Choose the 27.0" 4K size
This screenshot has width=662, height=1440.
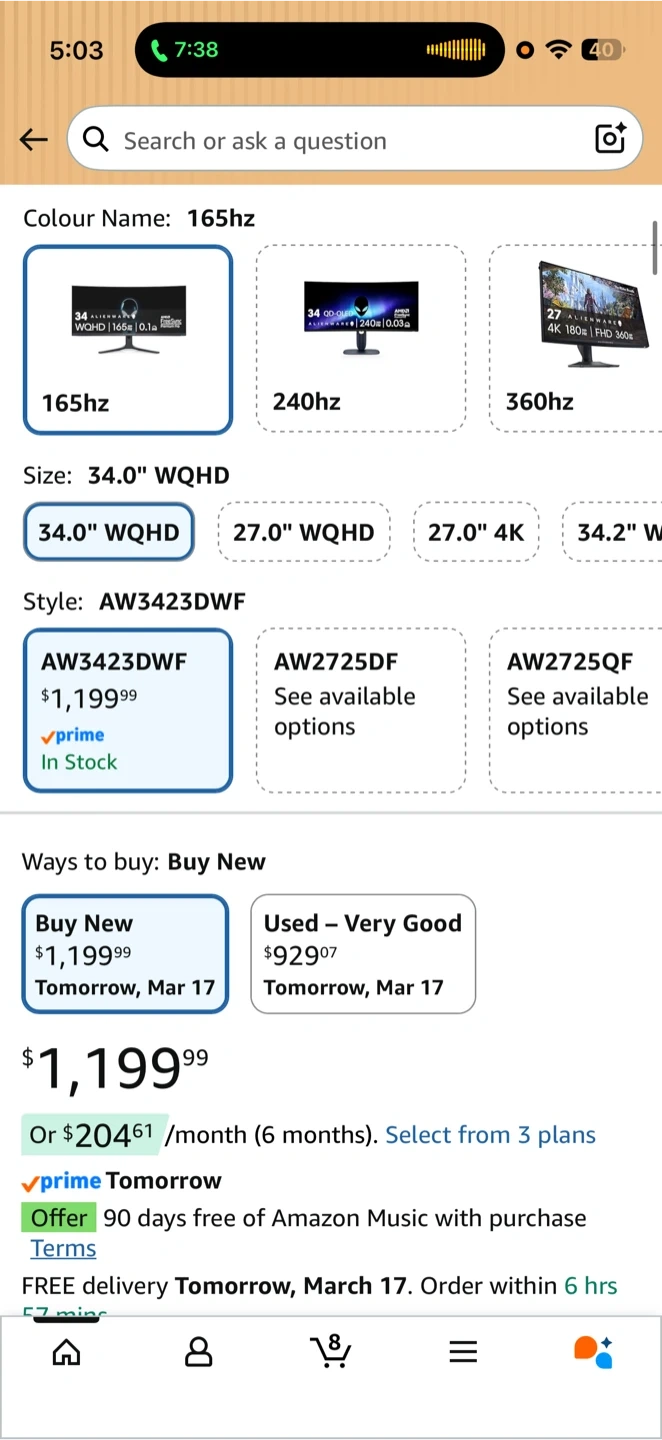(x=476, y=532)
